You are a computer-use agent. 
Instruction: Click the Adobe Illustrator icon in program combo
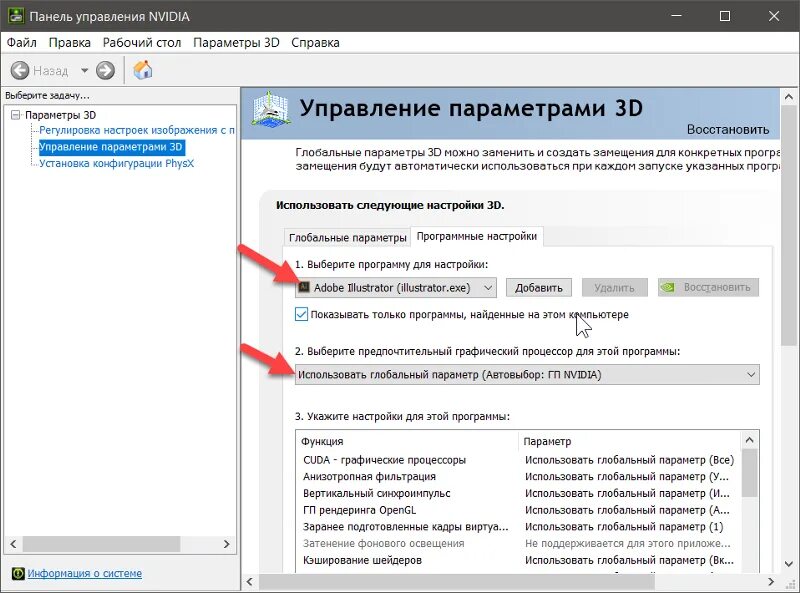[304, 287]
